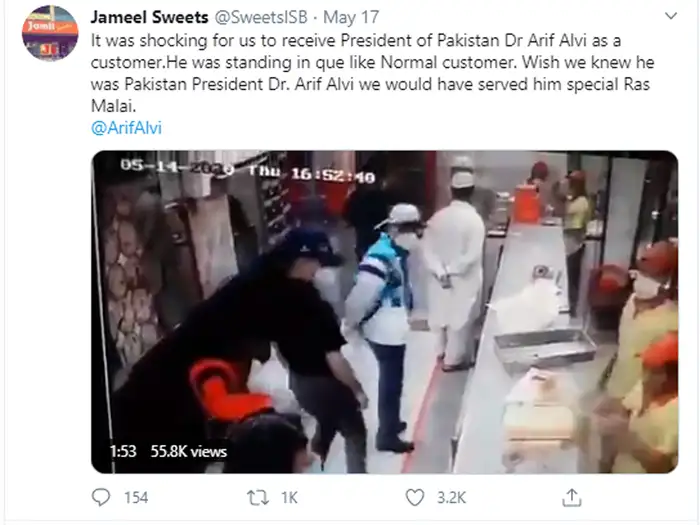The height and width of the screenshot is (525, 700).
Task: Click the reply speech bubble icon
Action: tap(101, 497)
